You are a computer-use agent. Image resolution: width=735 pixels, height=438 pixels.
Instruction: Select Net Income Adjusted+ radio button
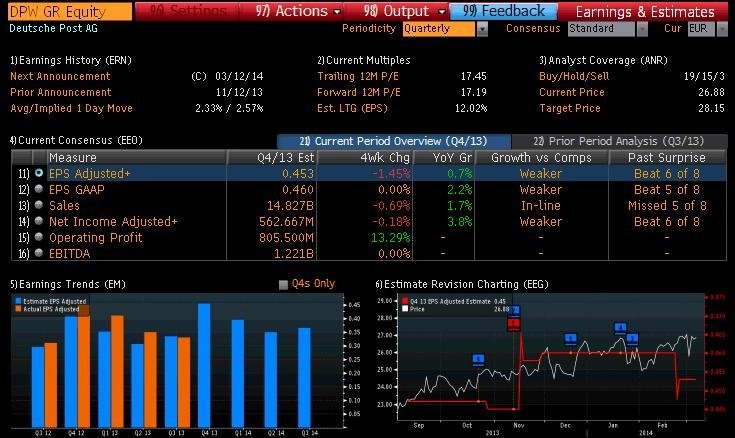39,221
